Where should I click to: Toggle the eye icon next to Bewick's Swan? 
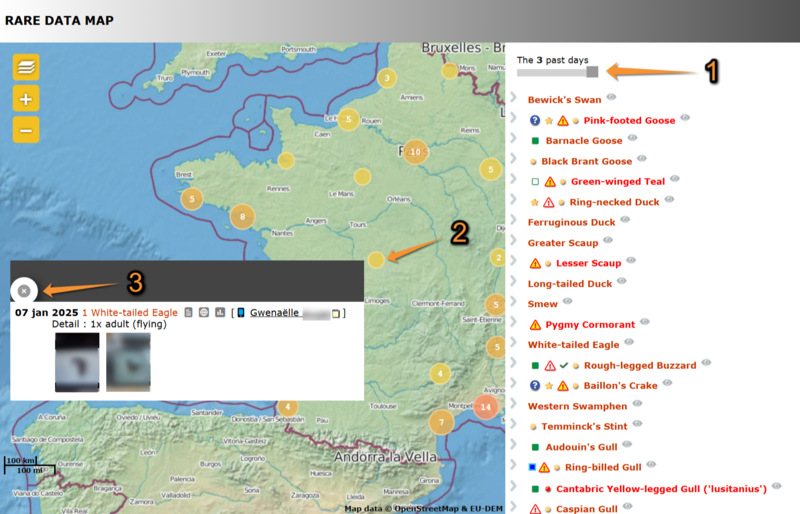pyautogui.click(x=611, y=98)
